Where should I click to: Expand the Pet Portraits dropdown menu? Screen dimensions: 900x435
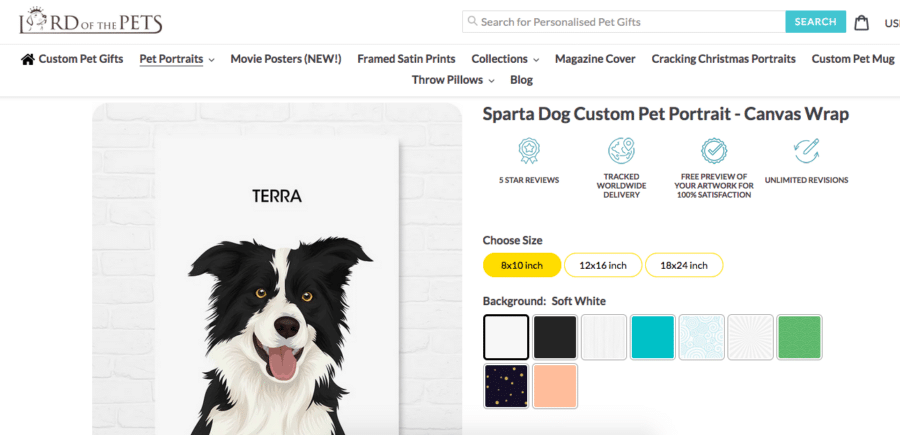pyautogui.click(x=177, y=59)
